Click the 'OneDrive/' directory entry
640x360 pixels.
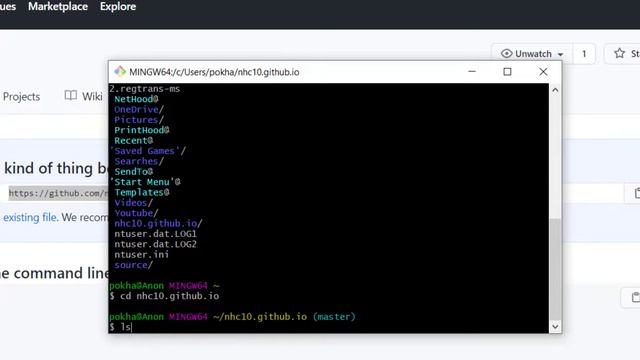coord(139,109)
